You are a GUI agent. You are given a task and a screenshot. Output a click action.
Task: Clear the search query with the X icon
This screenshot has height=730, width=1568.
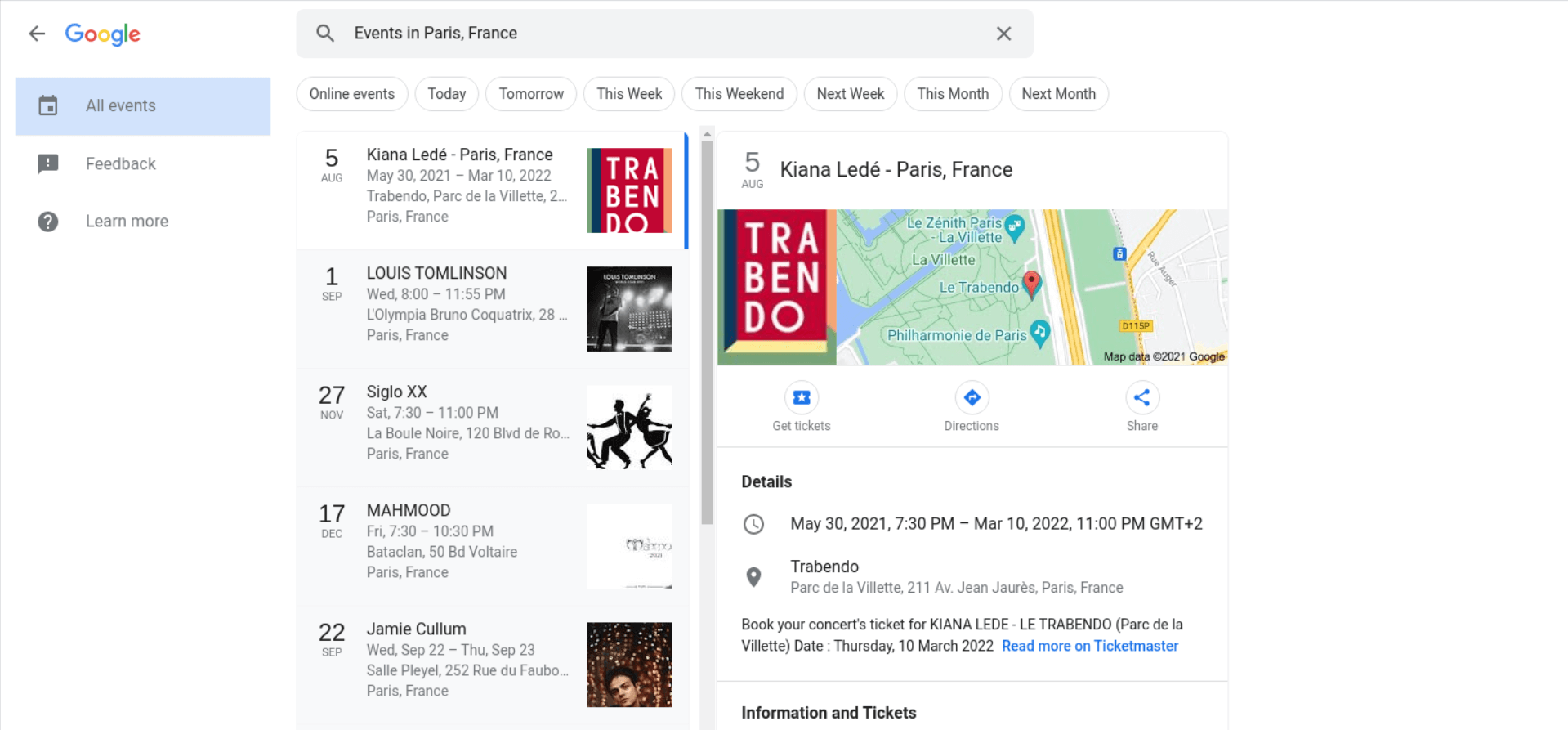tap(1003, 33)
